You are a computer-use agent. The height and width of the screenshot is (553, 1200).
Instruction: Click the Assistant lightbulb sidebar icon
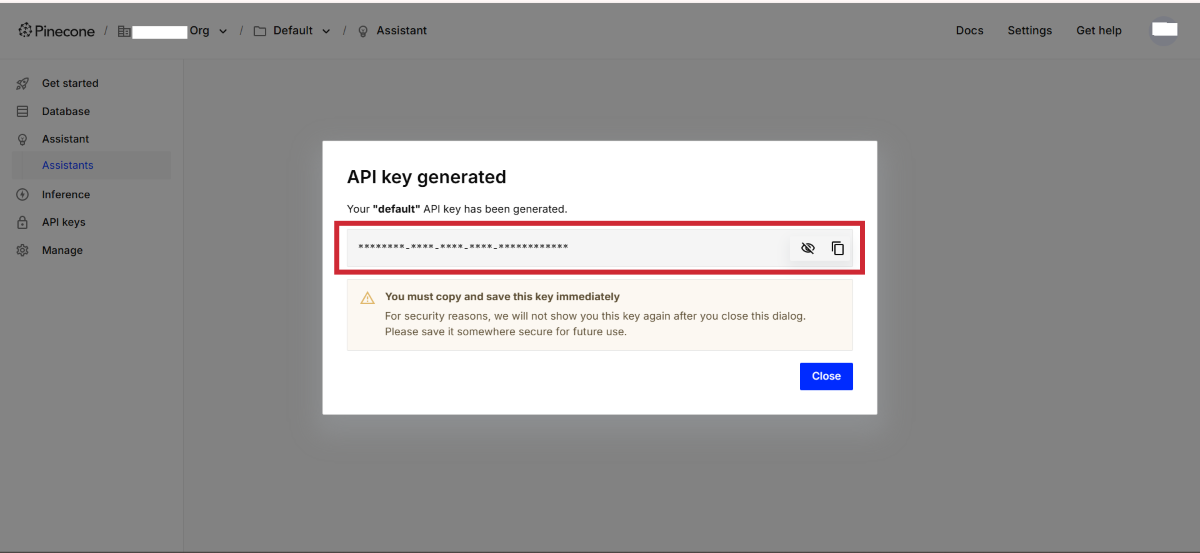click(x=22, y=140)
